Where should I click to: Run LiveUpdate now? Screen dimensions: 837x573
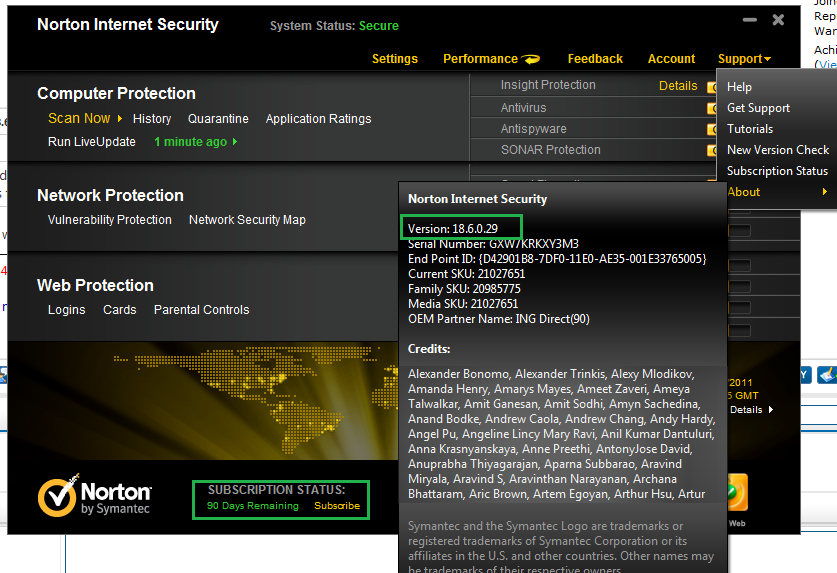[92, 142]
